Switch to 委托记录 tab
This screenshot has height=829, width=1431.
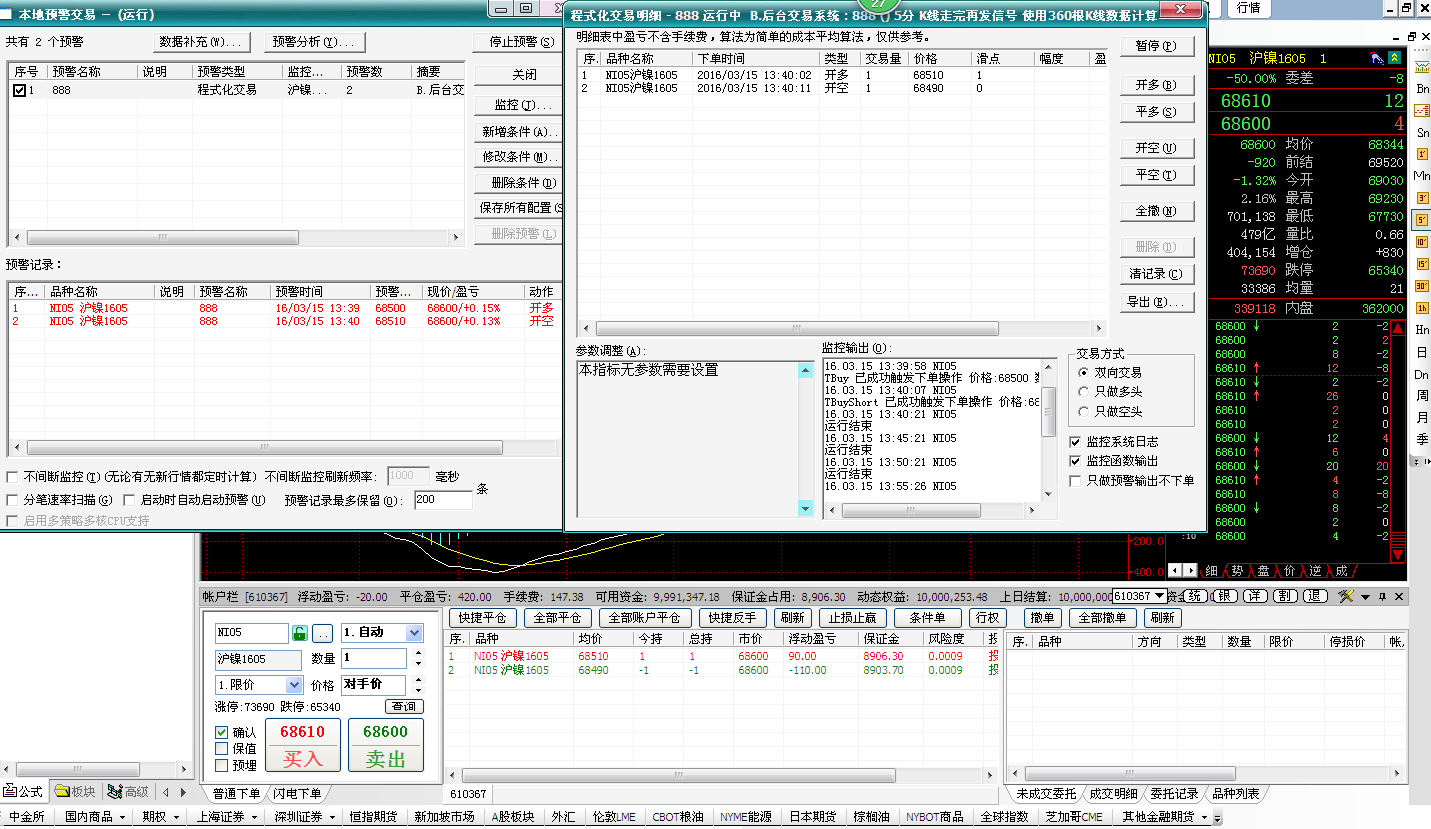(x=1174, y=793)
